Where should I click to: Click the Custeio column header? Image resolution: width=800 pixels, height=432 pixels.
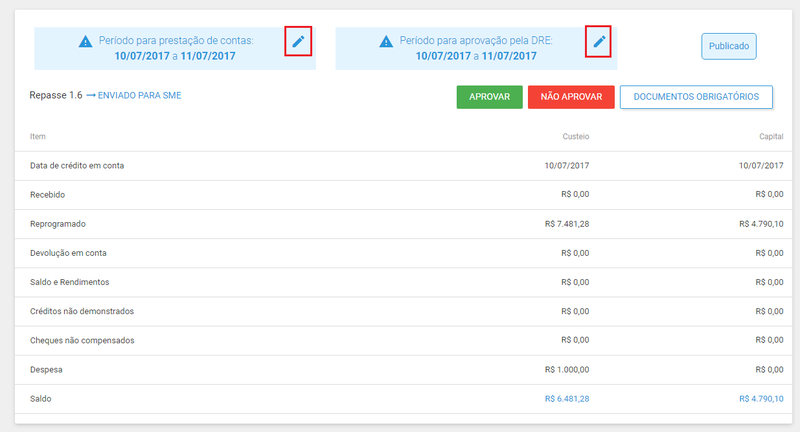pos(576,137)
